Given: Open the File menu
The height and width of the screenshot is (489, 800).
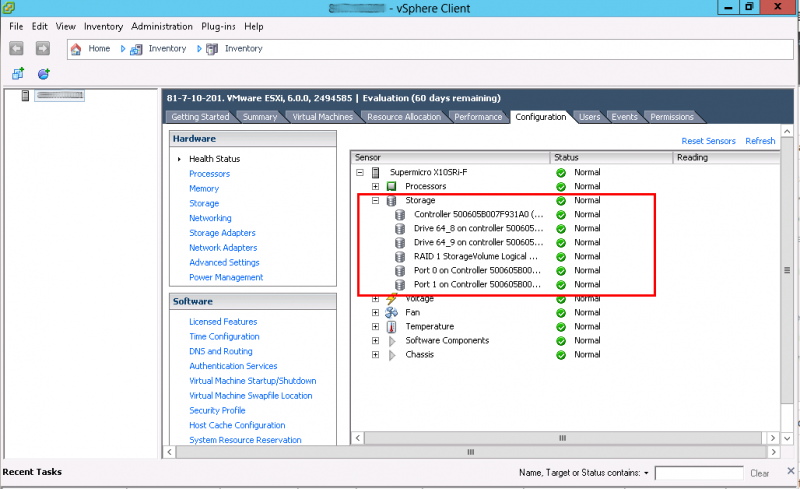Looking at the screenshot, I should tap(16, 27).
